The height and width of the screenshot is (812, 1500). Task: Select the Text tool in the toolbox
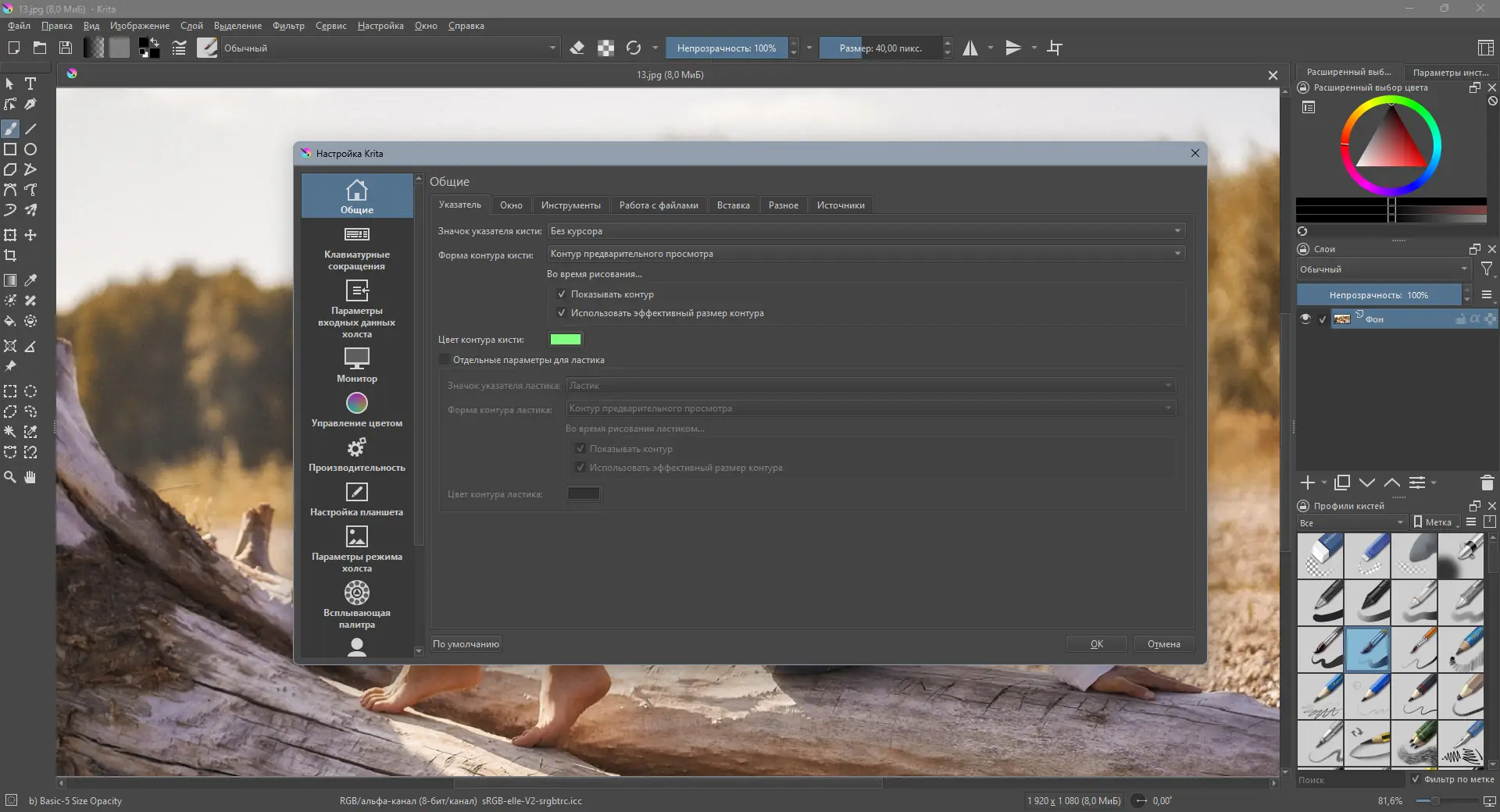pos(30,84)
